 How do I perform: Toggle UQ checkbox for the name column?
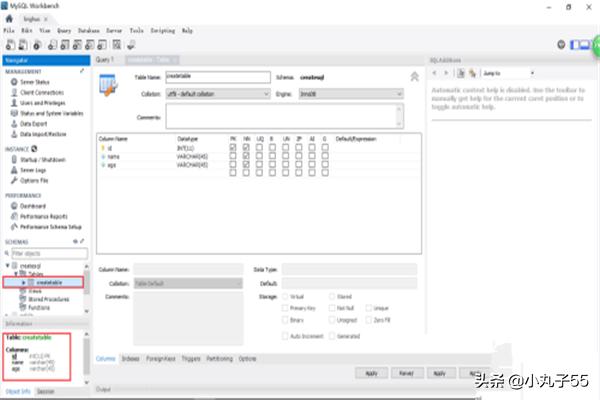(x=259, y=156)
